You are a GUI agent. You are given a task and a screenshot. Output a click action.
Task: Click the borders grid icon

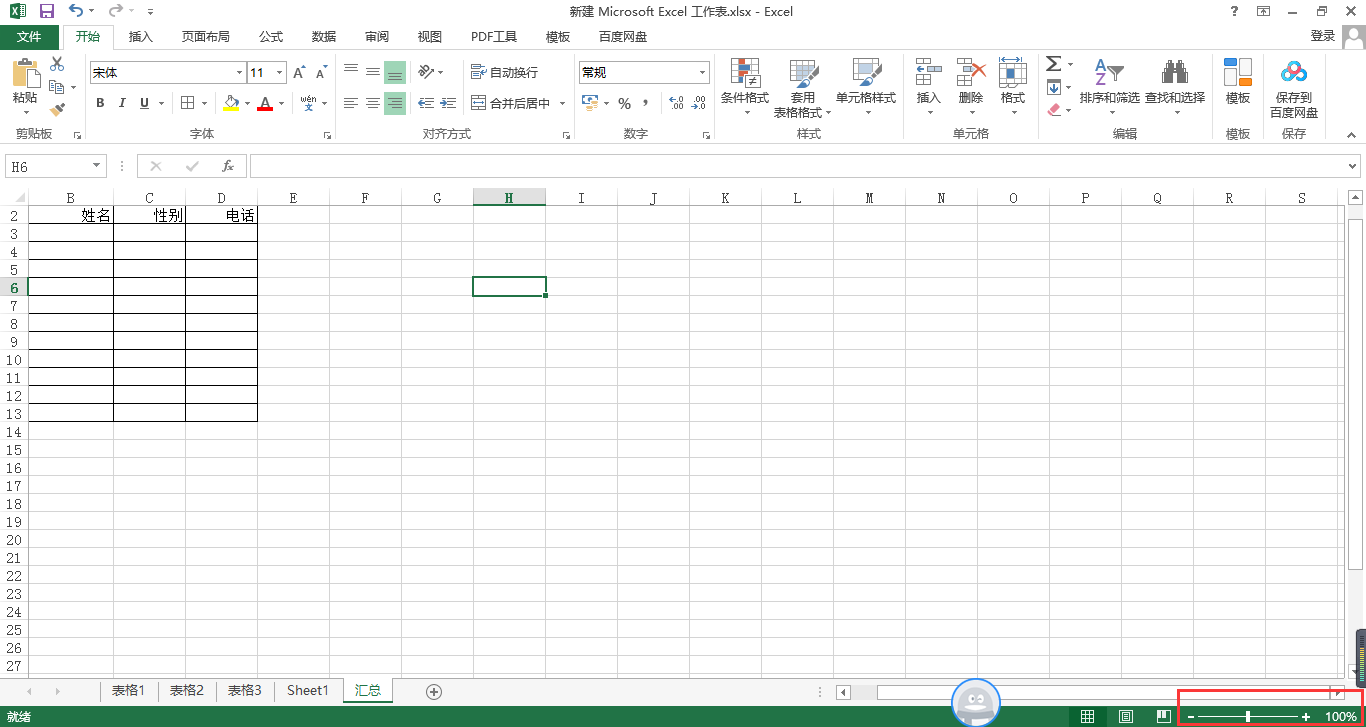pyautogui.click(x=187, y=103)
